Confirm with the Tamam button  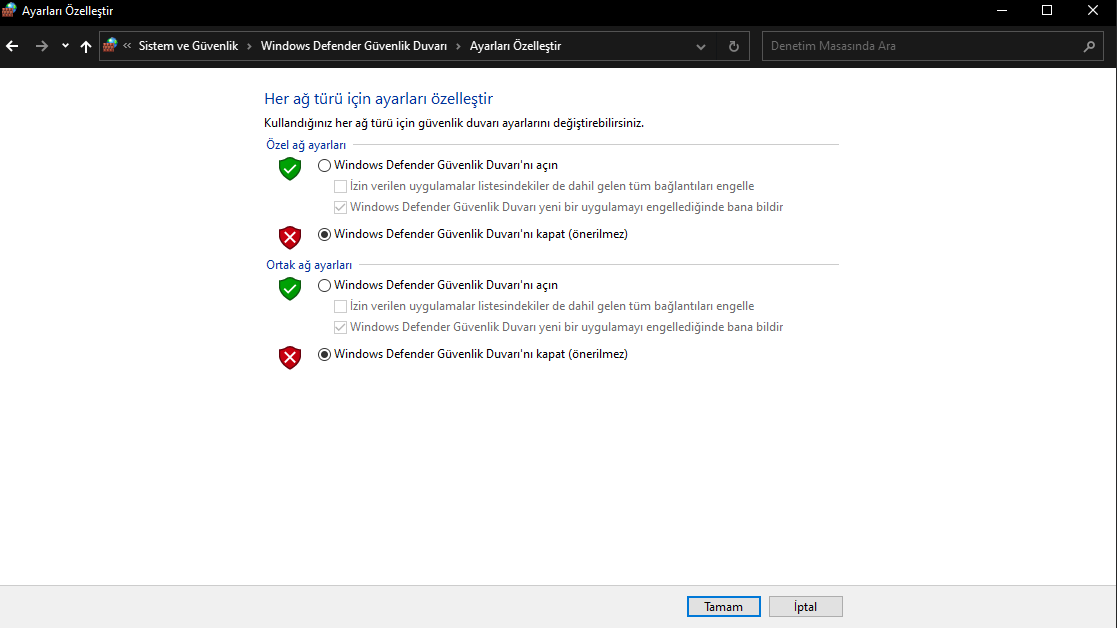tap(724, 607)
